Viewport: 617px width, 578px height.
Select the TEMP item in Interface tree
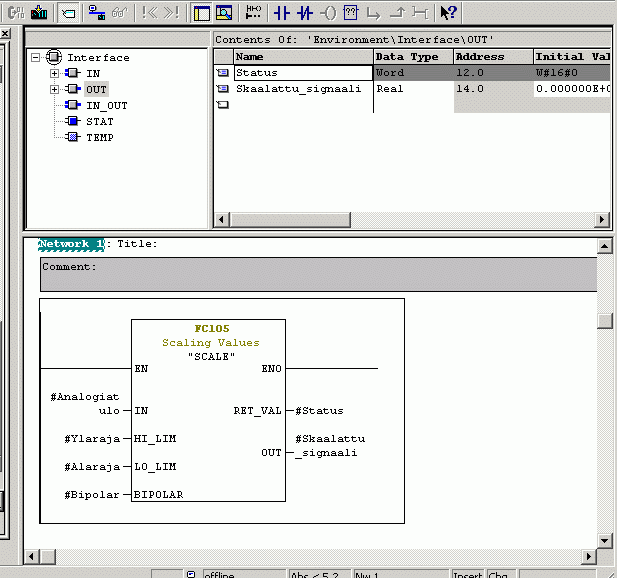99,137
